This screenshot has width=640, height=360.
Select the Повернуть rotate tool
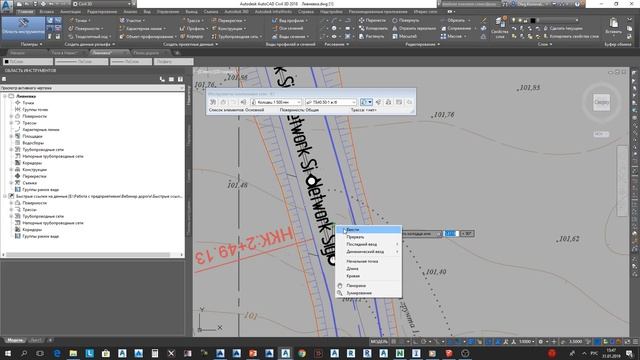click(406, 20)
